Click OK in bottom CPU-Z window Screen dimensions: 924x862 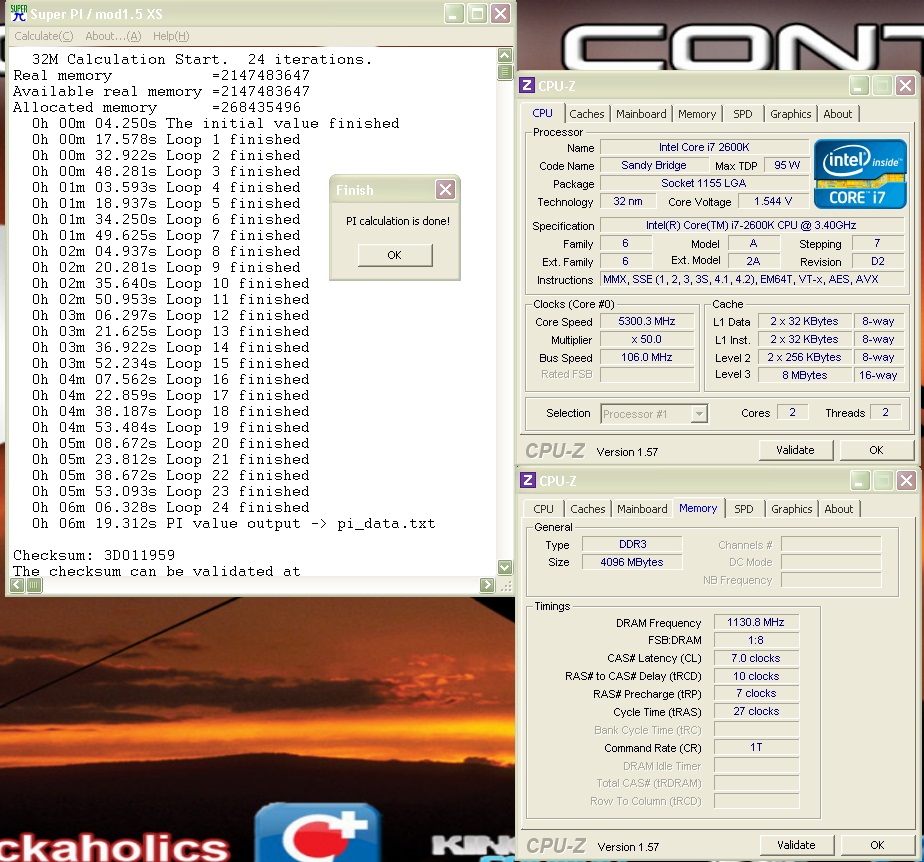(x=876, y=845)
